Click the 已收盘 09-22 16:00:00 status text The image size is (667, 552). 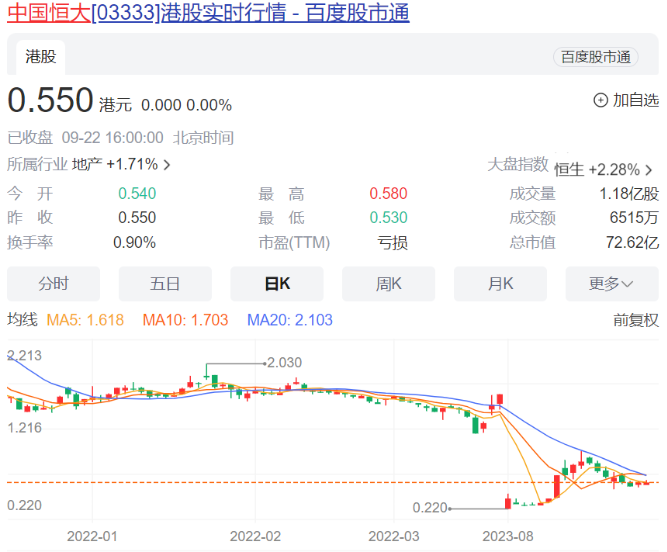pos(86,138)
